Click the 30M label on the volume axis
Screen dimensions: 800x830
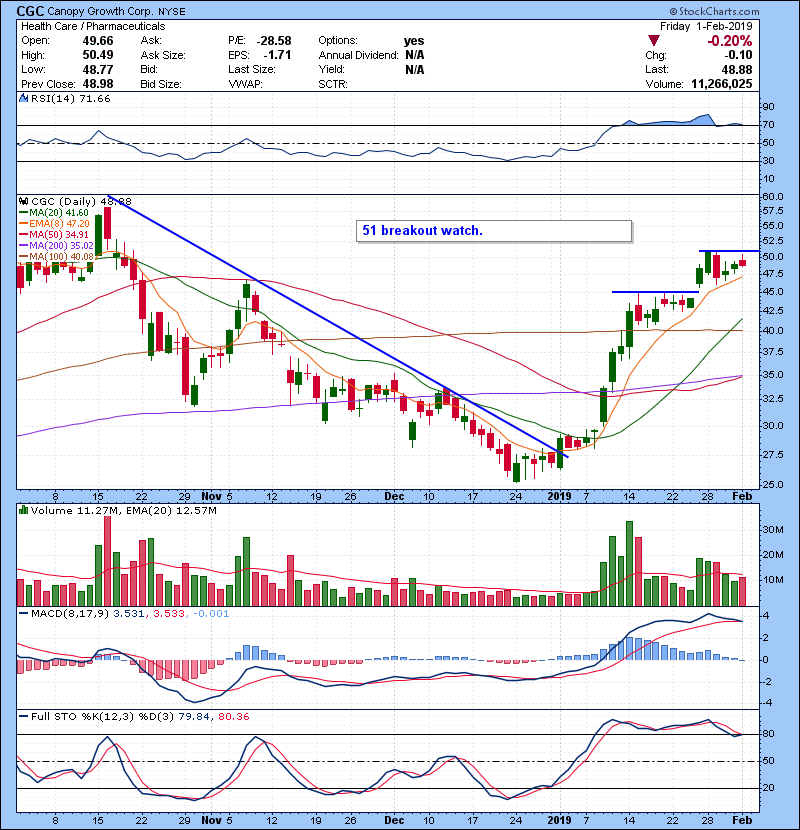[x=773, y=530]
